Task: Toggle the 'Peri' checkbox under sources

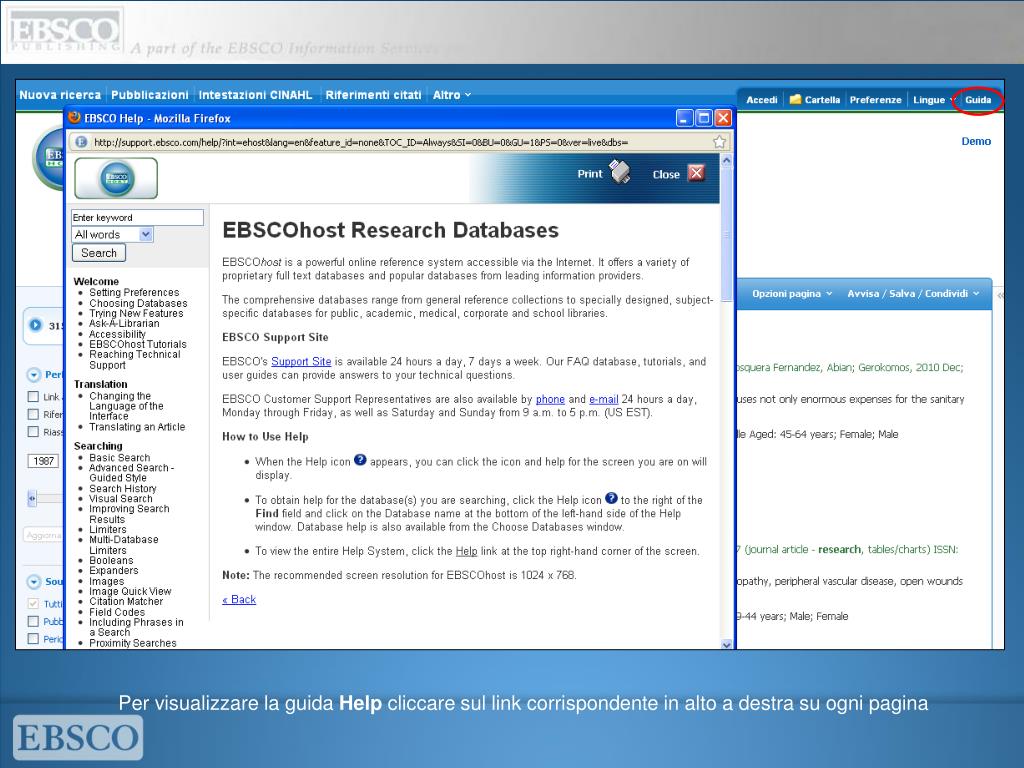Action: tap(33, 639)
